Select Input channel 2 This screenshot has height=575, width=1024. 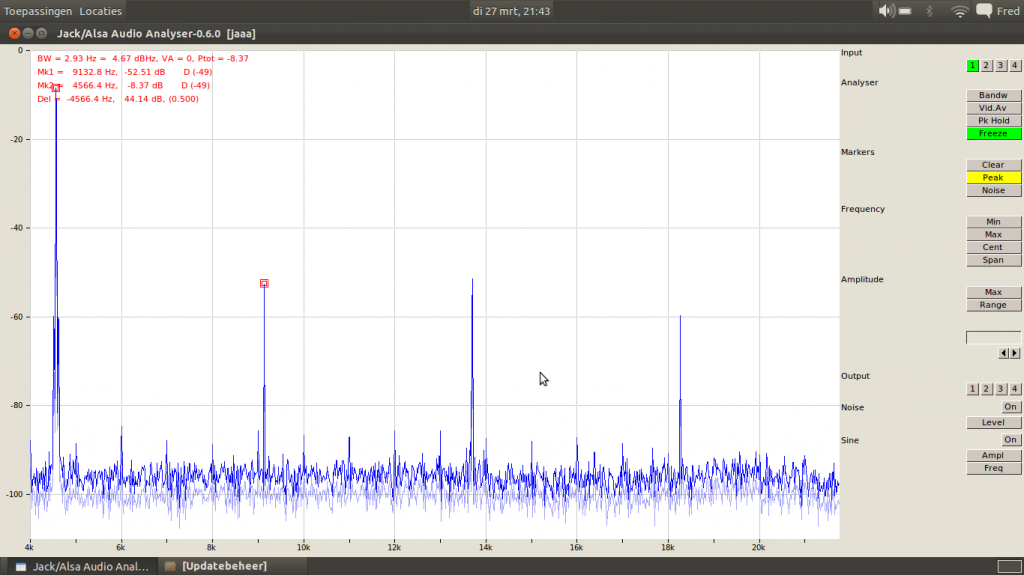tap(986, 65)
